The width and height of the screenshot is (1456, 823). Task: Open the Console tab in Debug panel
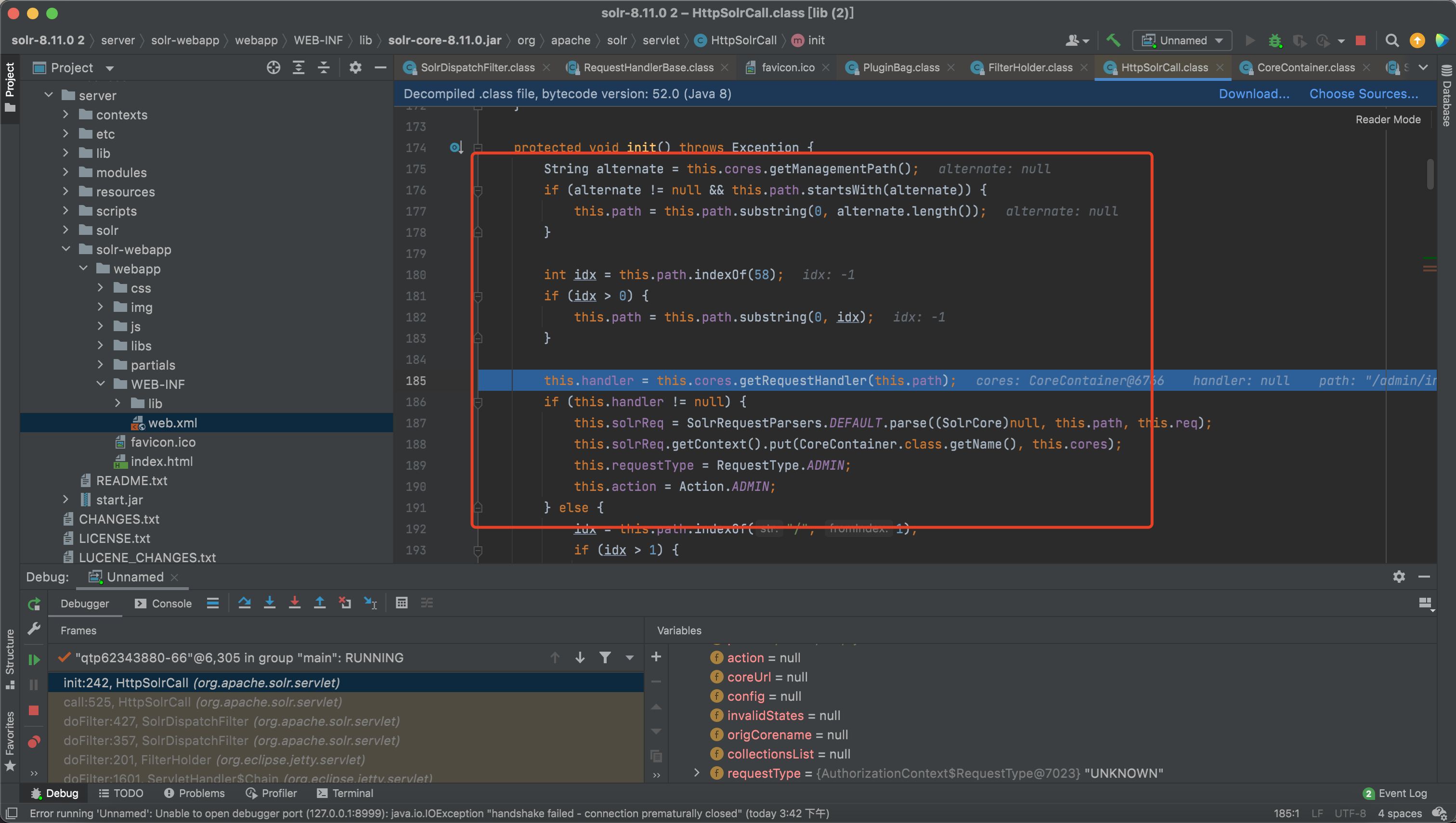point(163,604)
